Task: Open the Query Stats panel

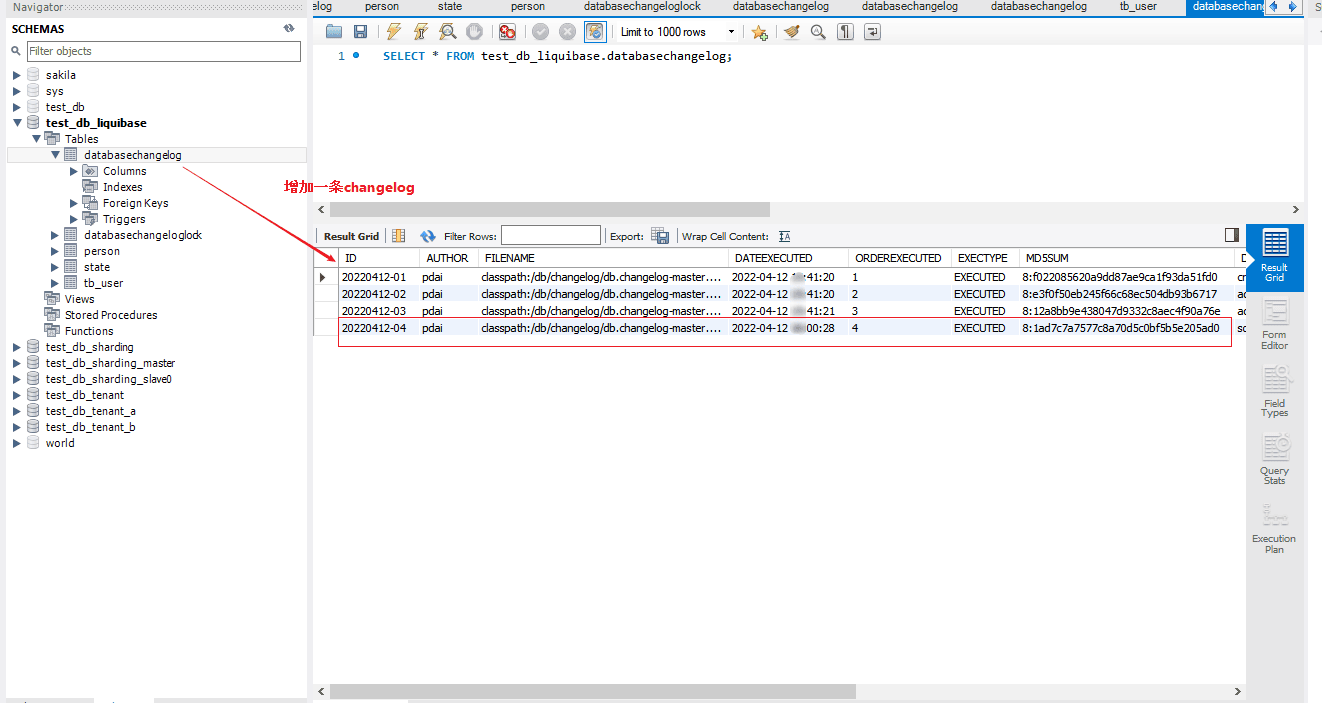Action: tap(1274, 459)
